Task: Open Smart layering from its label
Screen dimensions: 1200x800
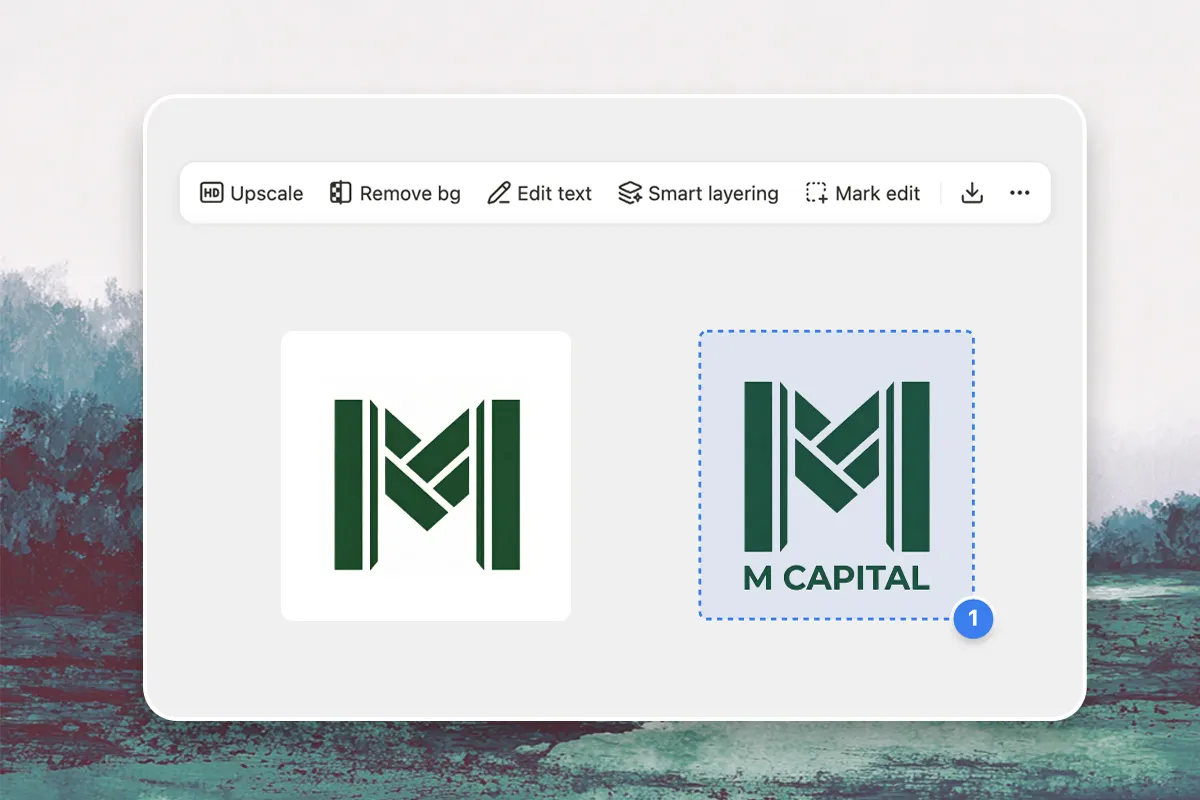Action: tap(713, 193)
